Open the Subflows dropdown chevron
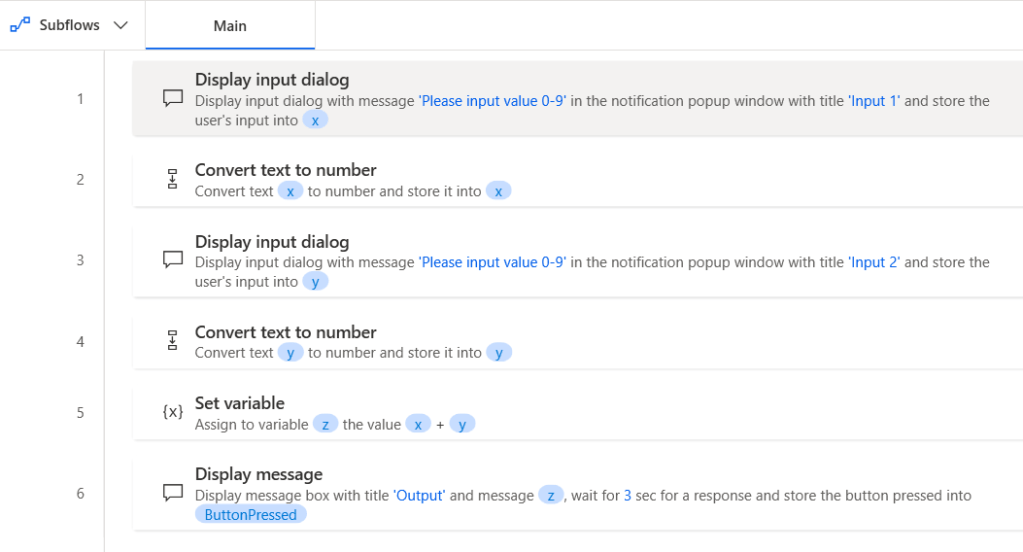 coord(121,25)
